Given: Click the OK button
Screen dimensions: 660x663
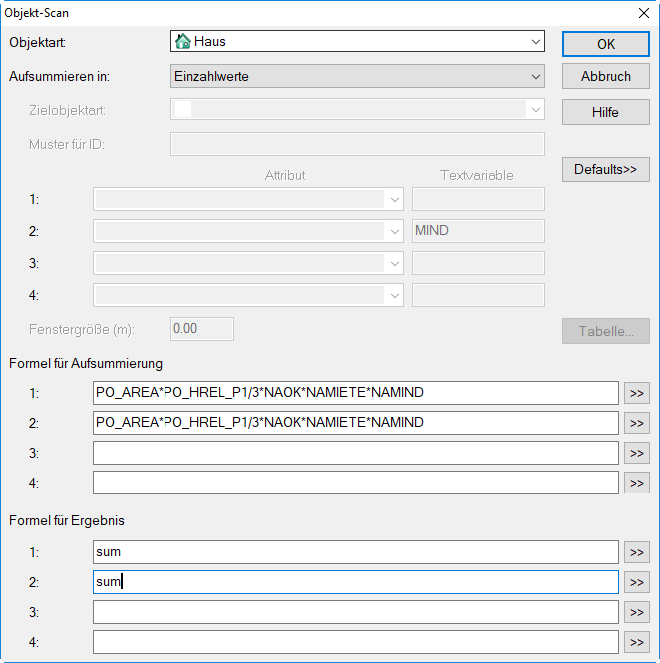Looking at the screenshot, I should pyautogui.click(x=605, y=44).
